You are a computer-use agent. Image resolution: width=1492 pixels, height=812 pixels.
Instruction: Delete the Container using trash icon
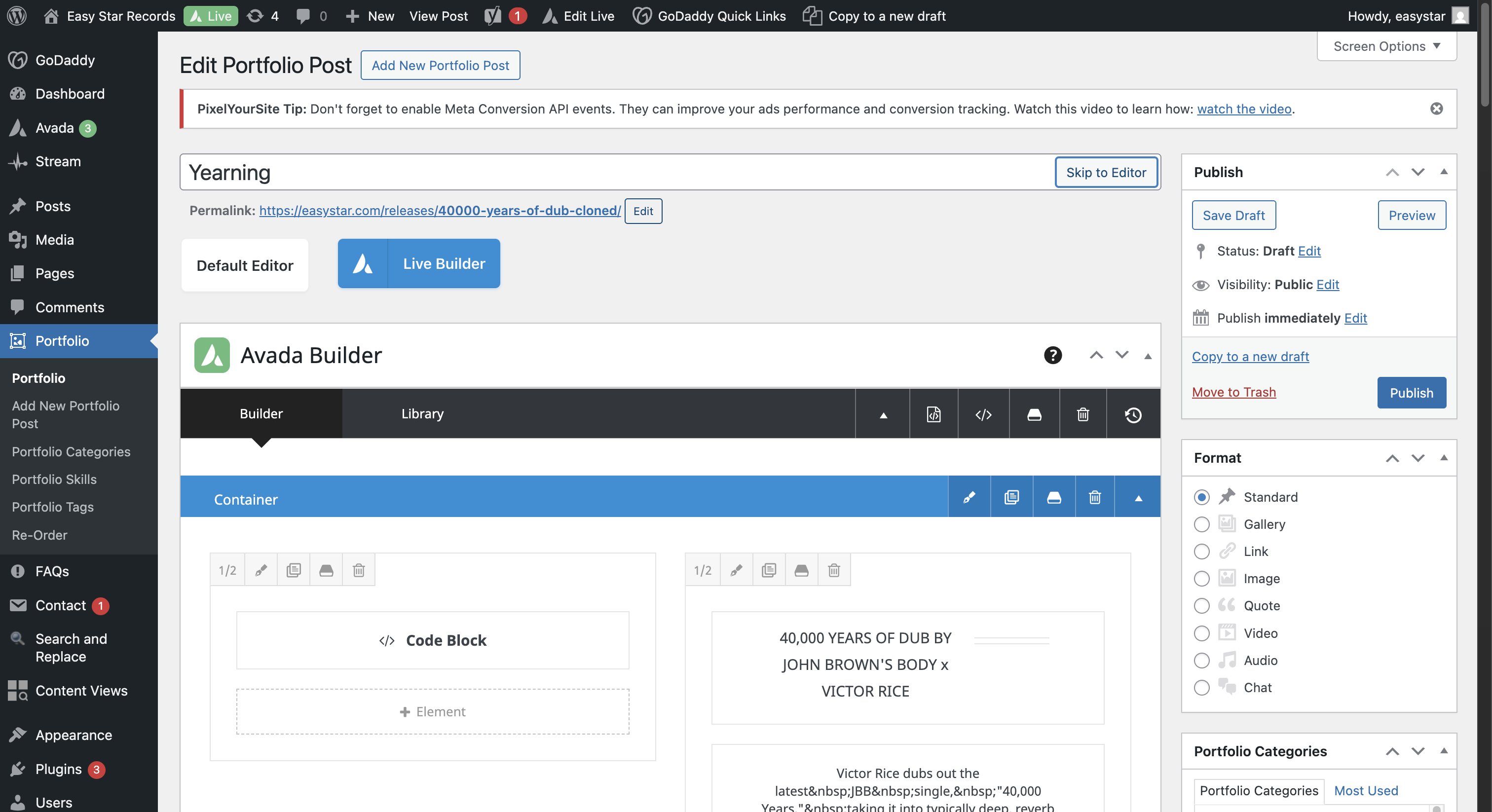click(1094, 497)
